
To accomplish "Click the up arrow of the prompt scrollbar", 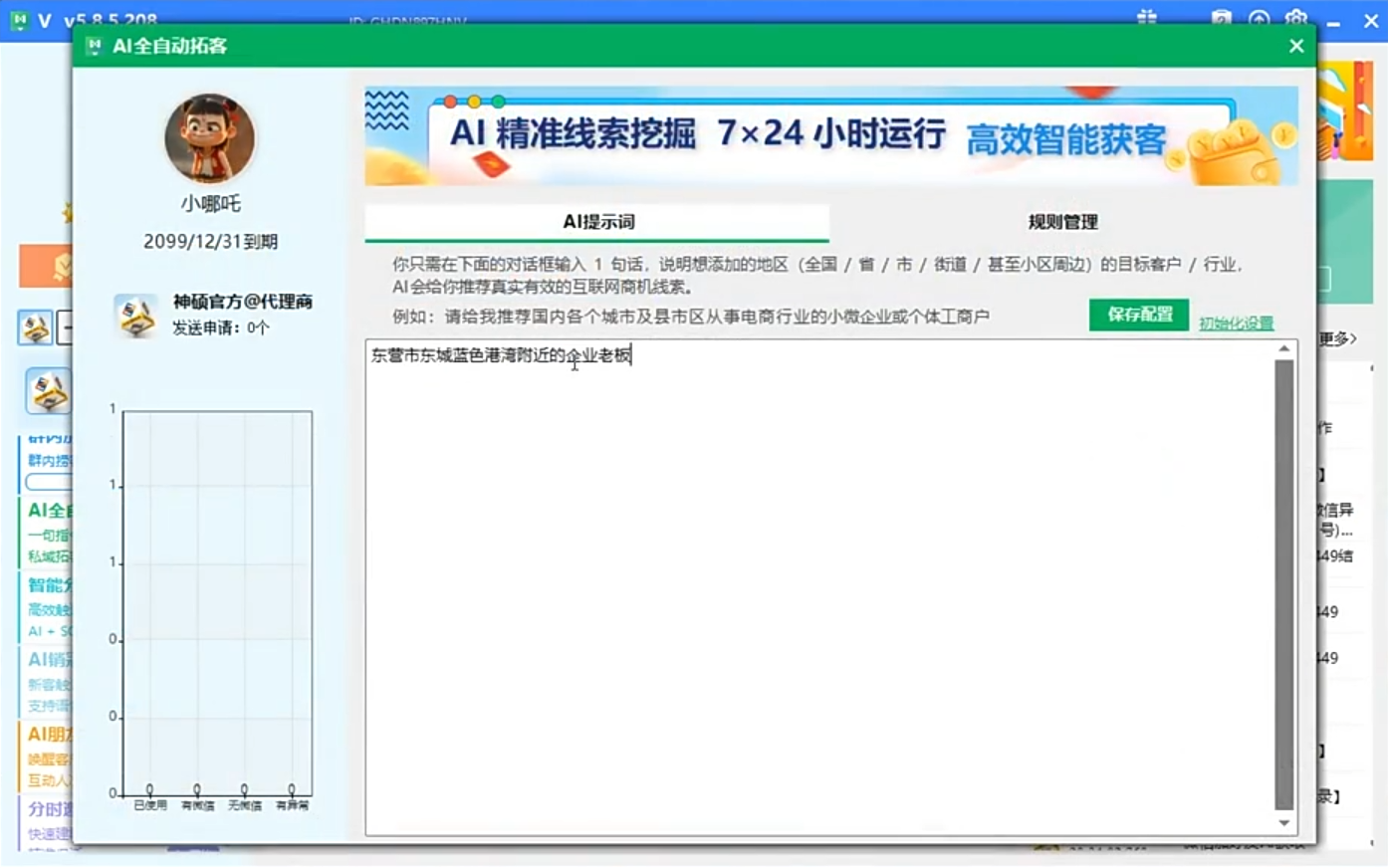I will pos(1283,348).
